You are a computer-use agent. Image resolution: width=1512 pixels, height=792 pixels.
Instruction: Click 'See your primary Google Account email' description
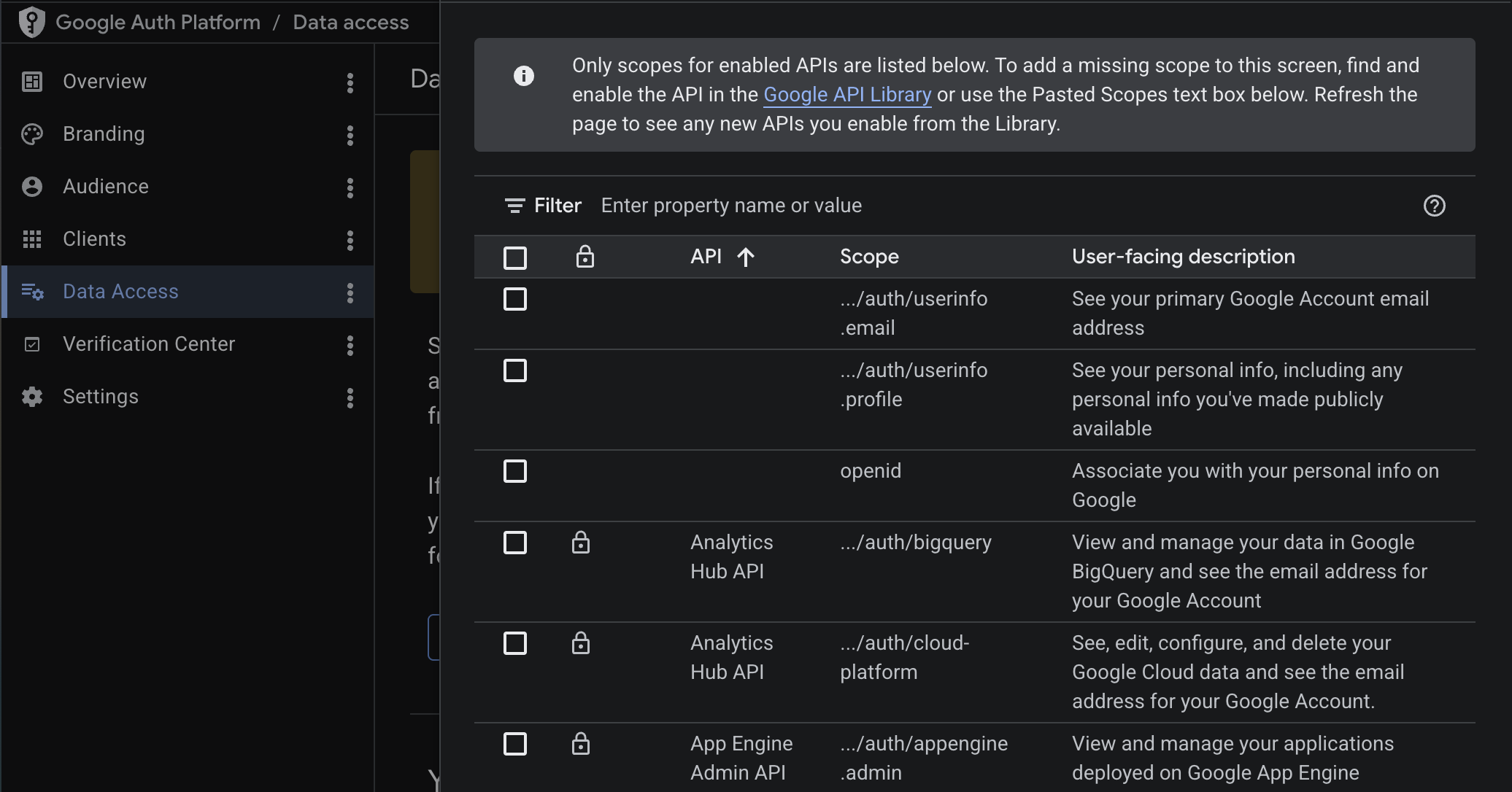(1250, 314)
